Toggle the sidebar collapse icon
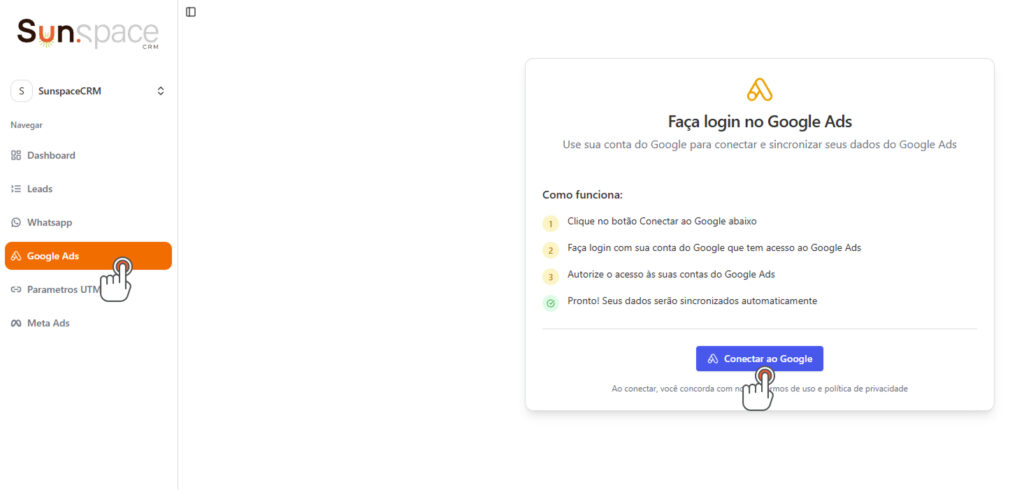Viewport: 1024px width, 490px height. coord(191,12)
